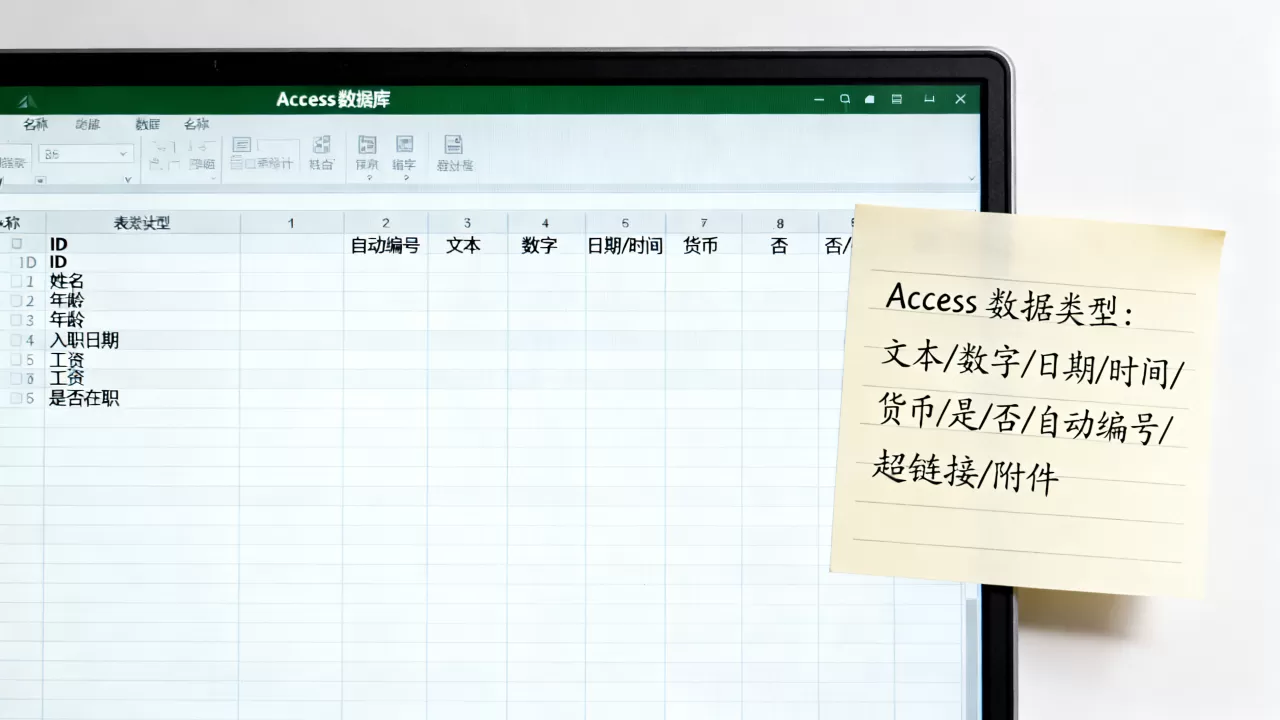Click the sheet icon whose dropdown arrow sits beside the grid merge icon

click(367, 145)
